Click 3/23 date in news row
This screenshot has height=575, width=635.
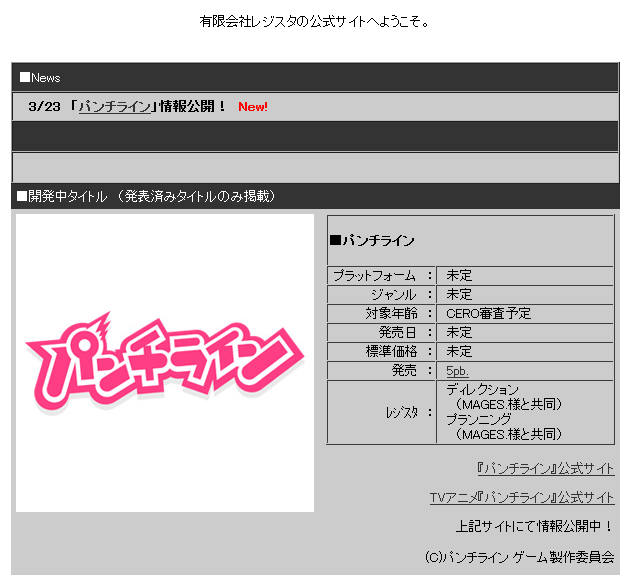point(45,106)
